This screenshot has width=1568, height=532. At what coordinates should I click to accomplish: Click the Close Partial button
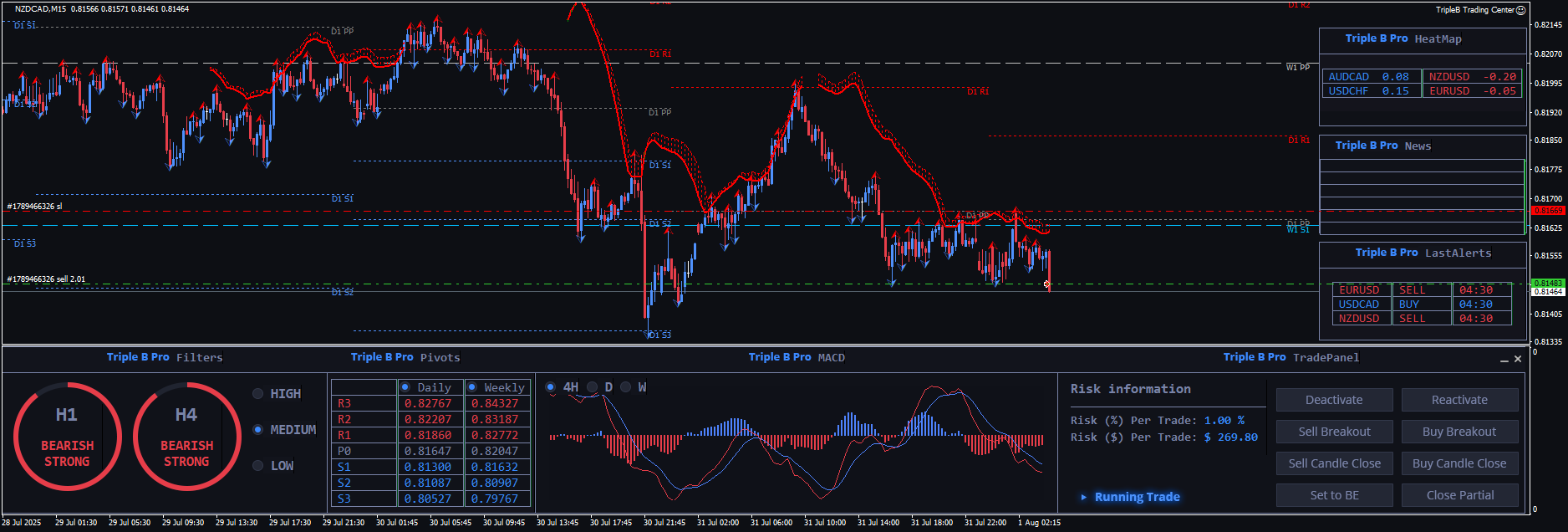point(1459,495)
